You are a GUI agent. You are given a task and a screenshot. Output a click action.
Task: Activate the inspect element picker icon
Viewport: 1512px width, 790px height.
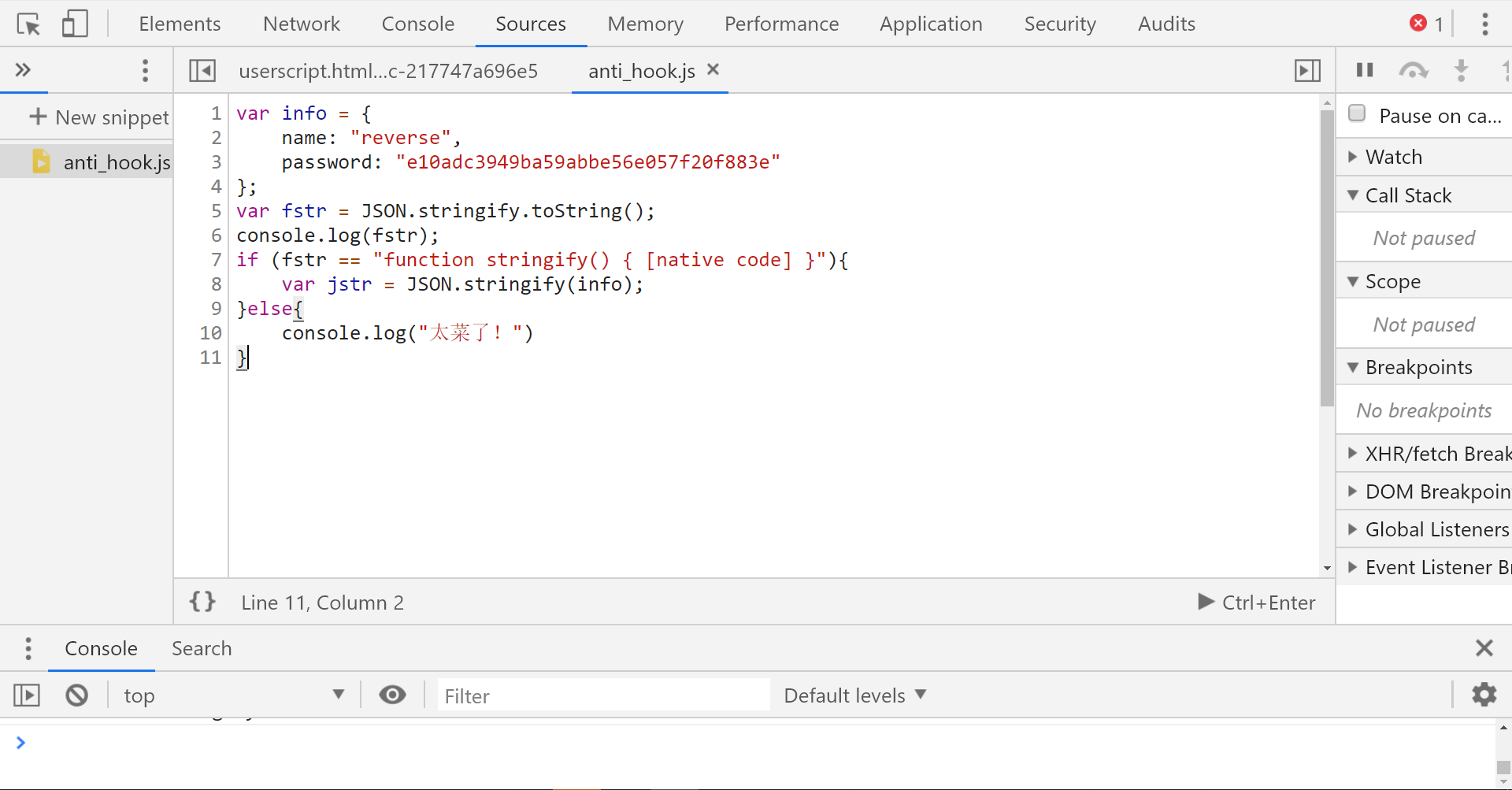[28, 24]
